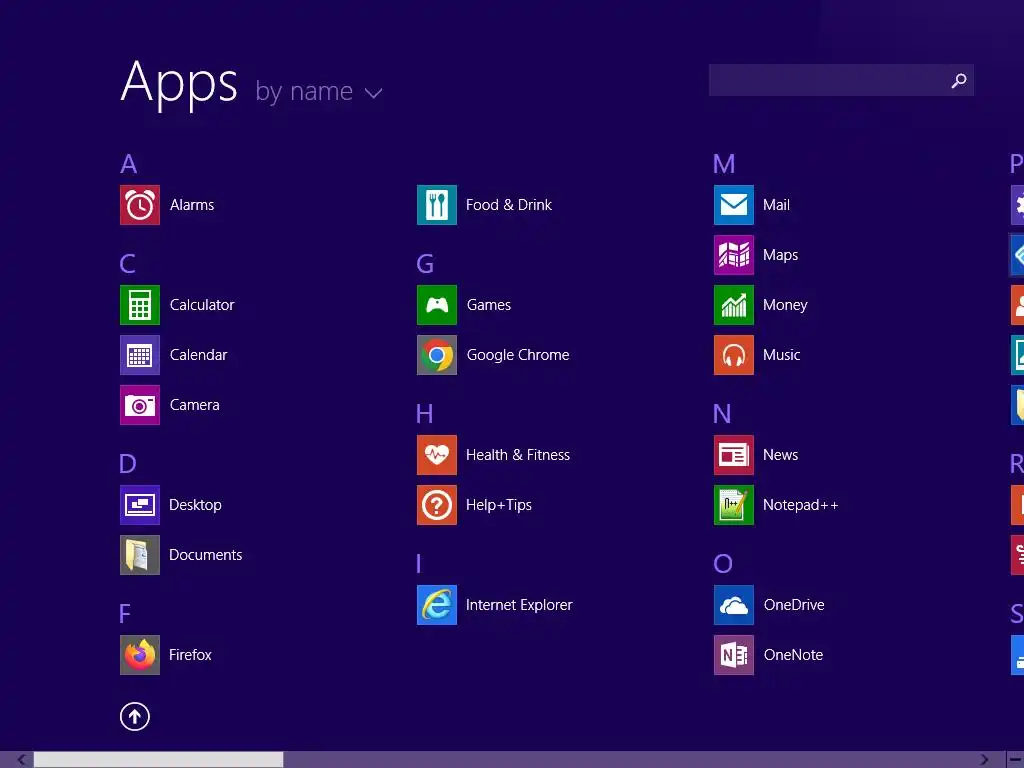Open the Mail envelope icon
The width and height of the screenshot is (1024, 768).
734,205
